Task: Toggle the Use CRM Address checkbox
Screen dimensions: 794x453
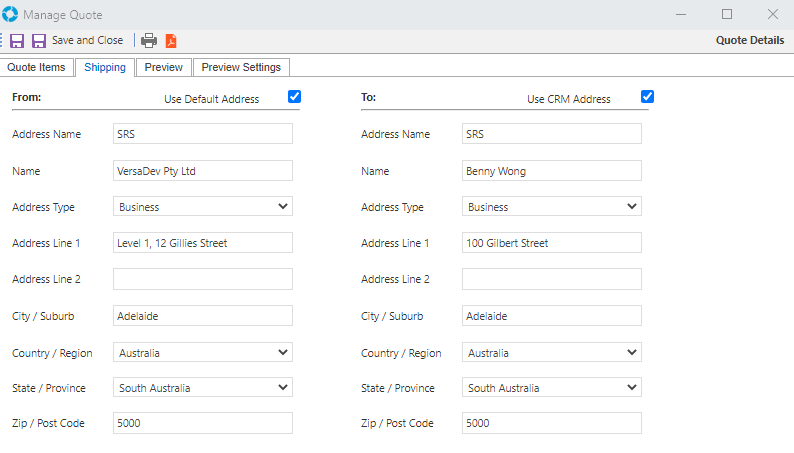Action: point(647,97)
